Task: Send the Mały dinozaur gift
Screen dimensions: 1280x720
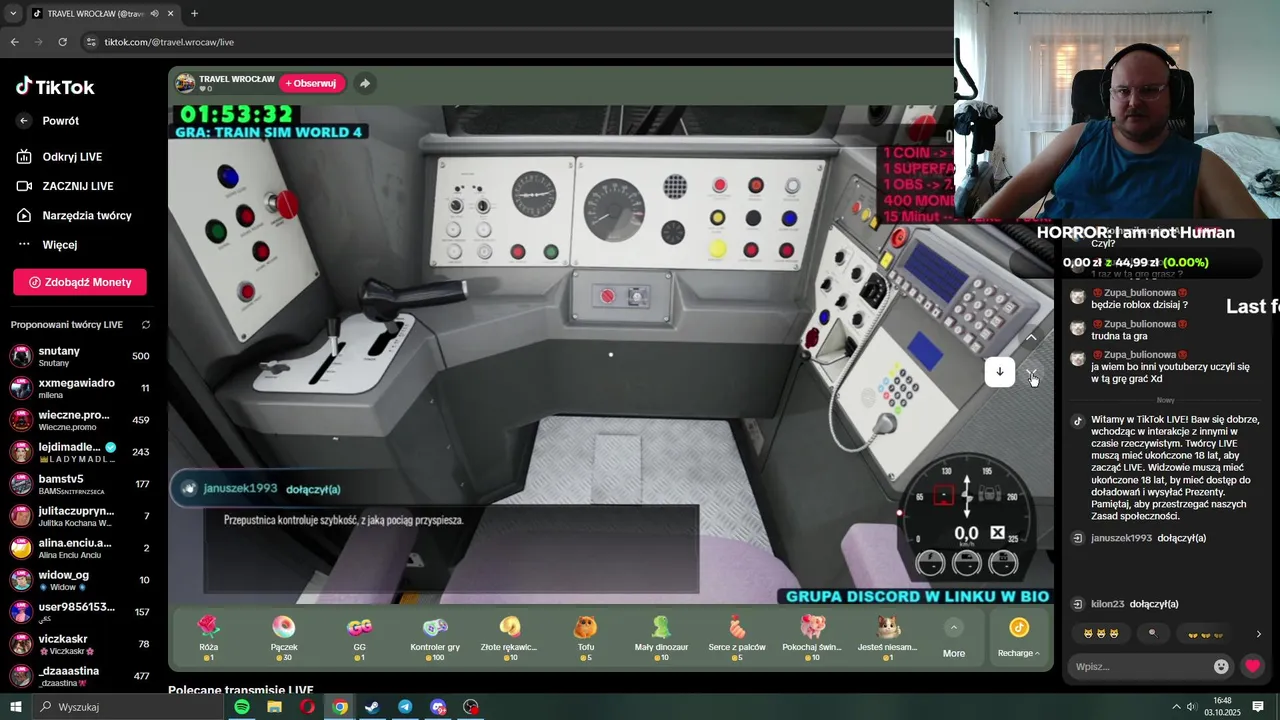Action: (x=661, y=637)
